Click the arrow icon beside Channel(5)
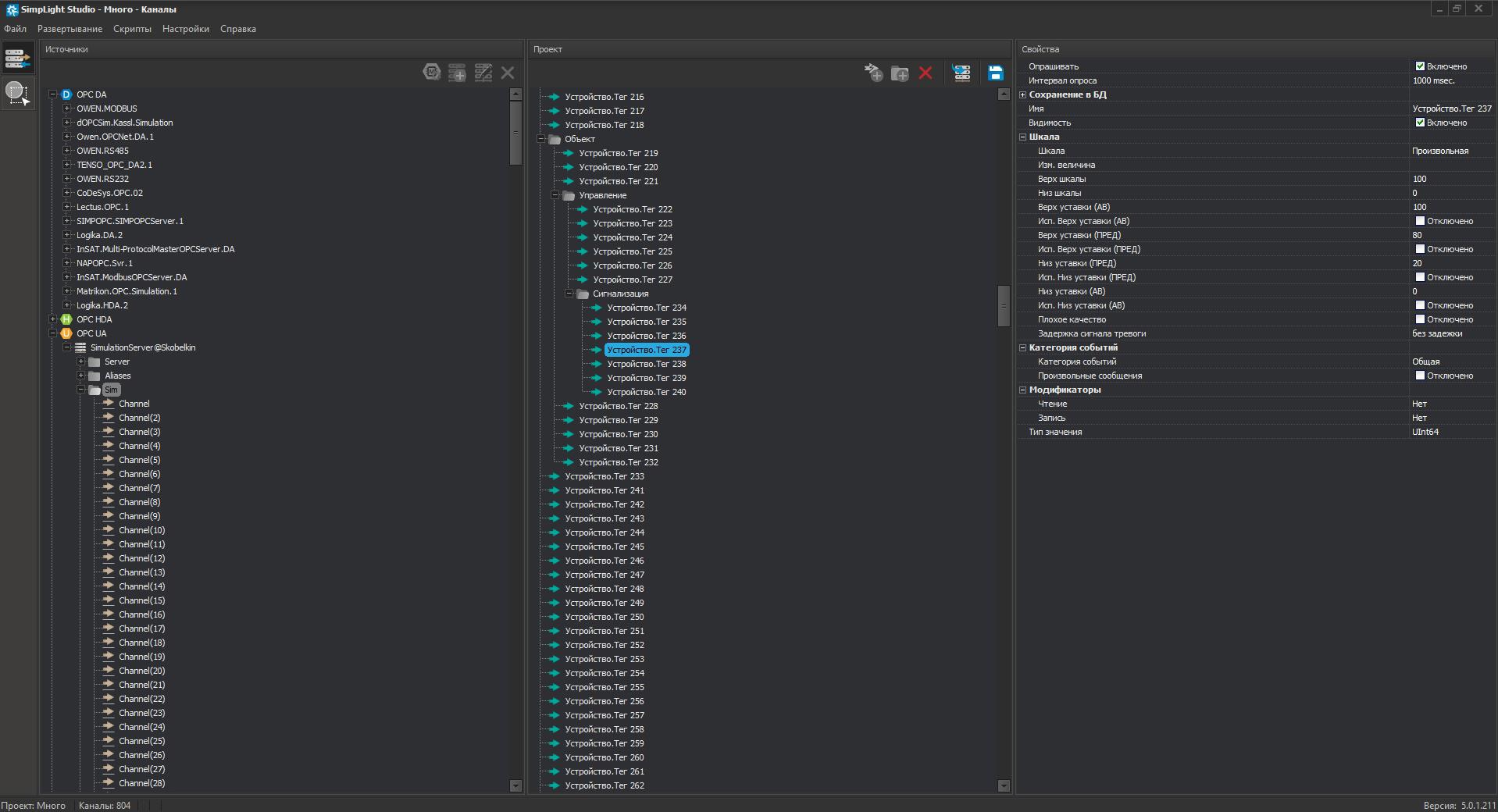The height and width of the screenshot is (812, 1498). (x=109, y=460)
